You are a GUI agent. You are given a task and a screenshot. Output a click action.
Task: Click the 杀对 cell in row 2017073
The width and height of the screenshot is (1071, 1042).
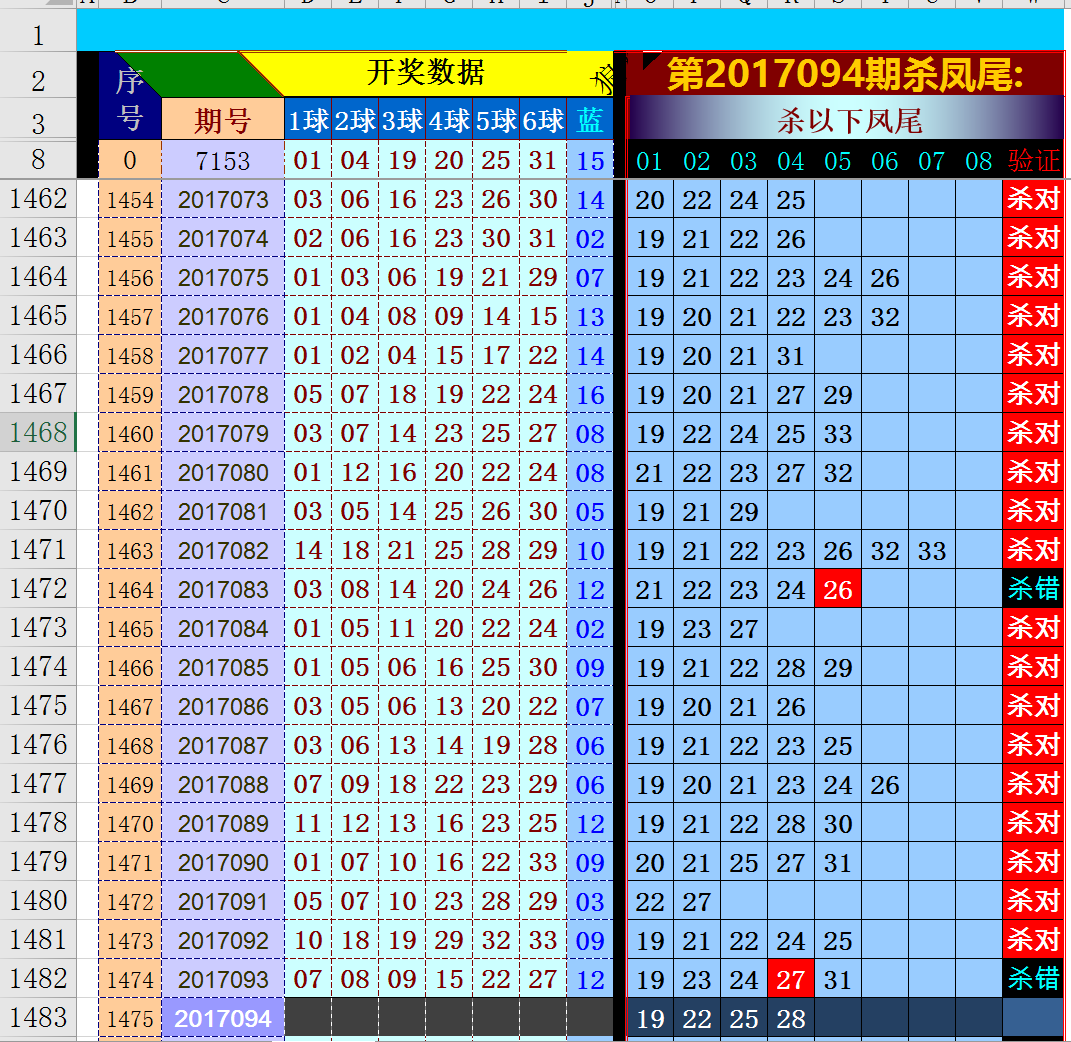(1033, 199)
